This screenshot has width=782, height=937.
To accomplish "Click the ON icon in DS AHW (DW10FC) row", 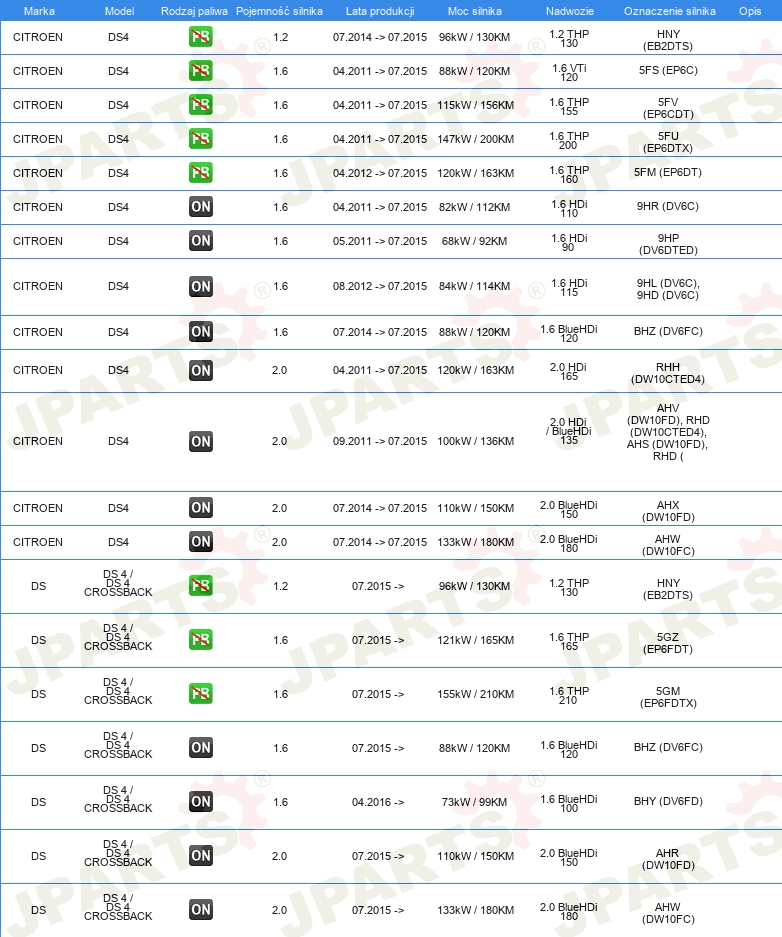I will (x=201, y=910).
